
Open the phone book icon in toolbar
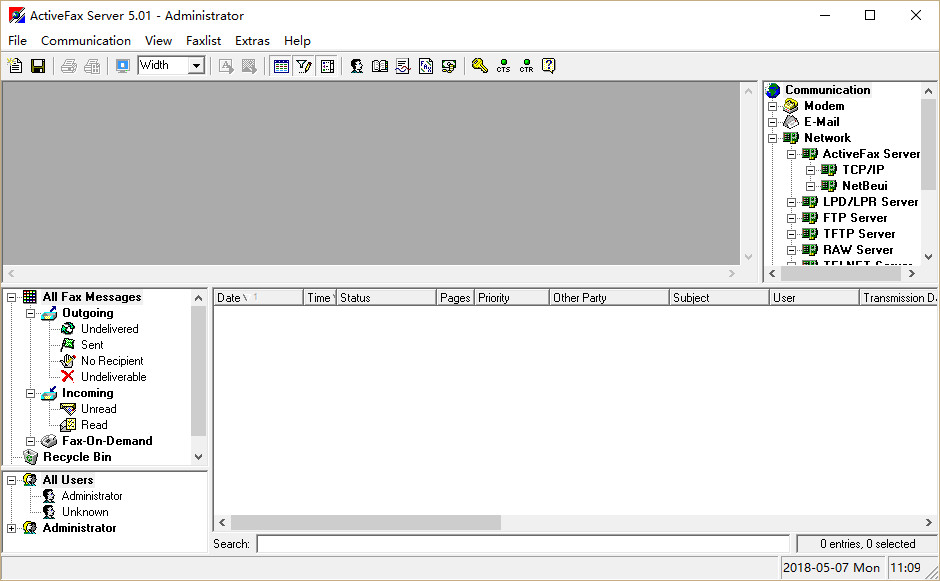point(380,66)
